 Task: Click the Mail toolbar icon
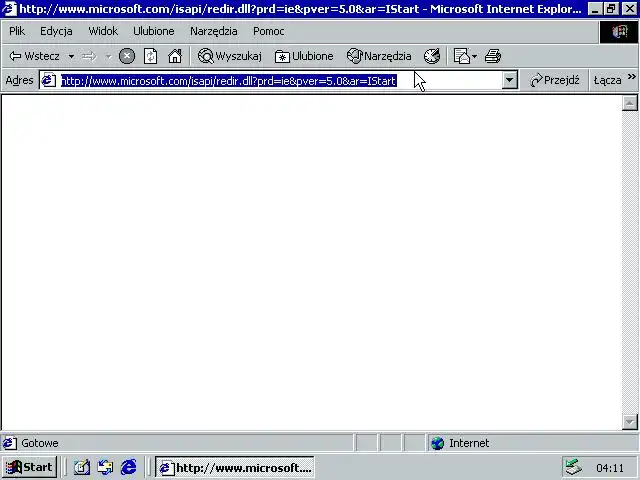(x=462, y=56)
